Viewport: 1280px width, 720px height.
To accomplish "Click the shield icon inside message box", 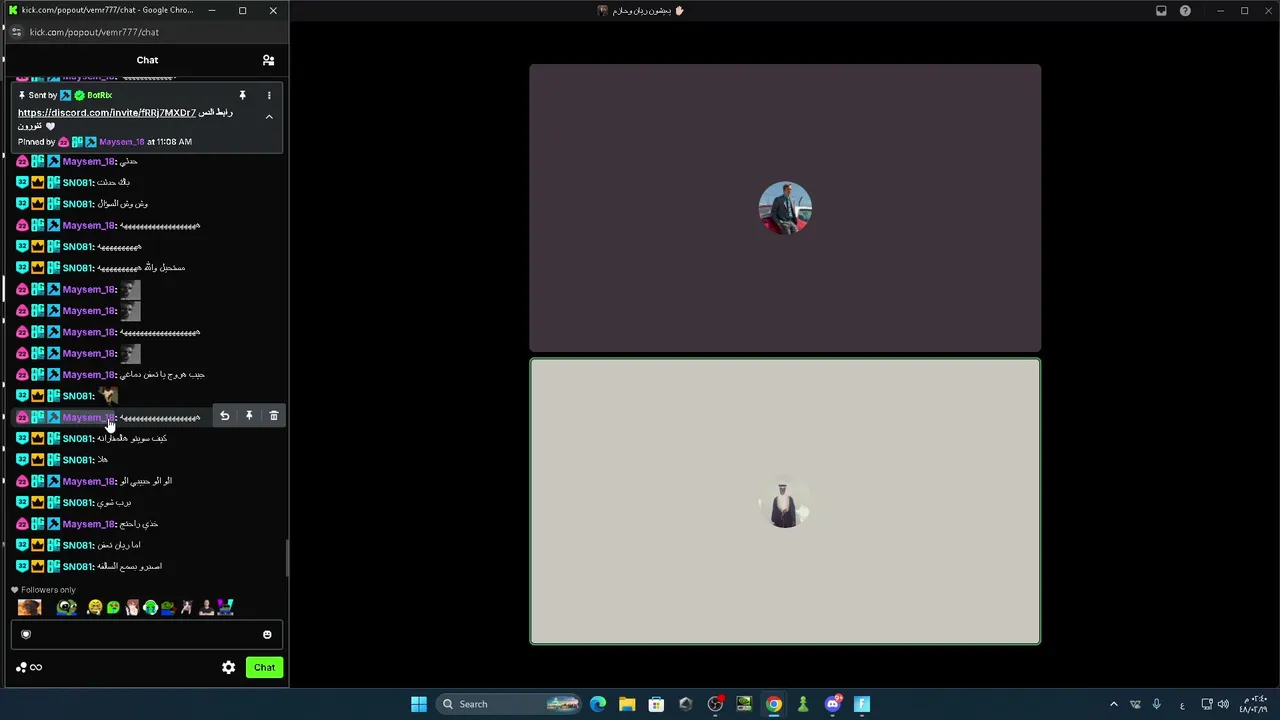I will (x=26, y=634).
